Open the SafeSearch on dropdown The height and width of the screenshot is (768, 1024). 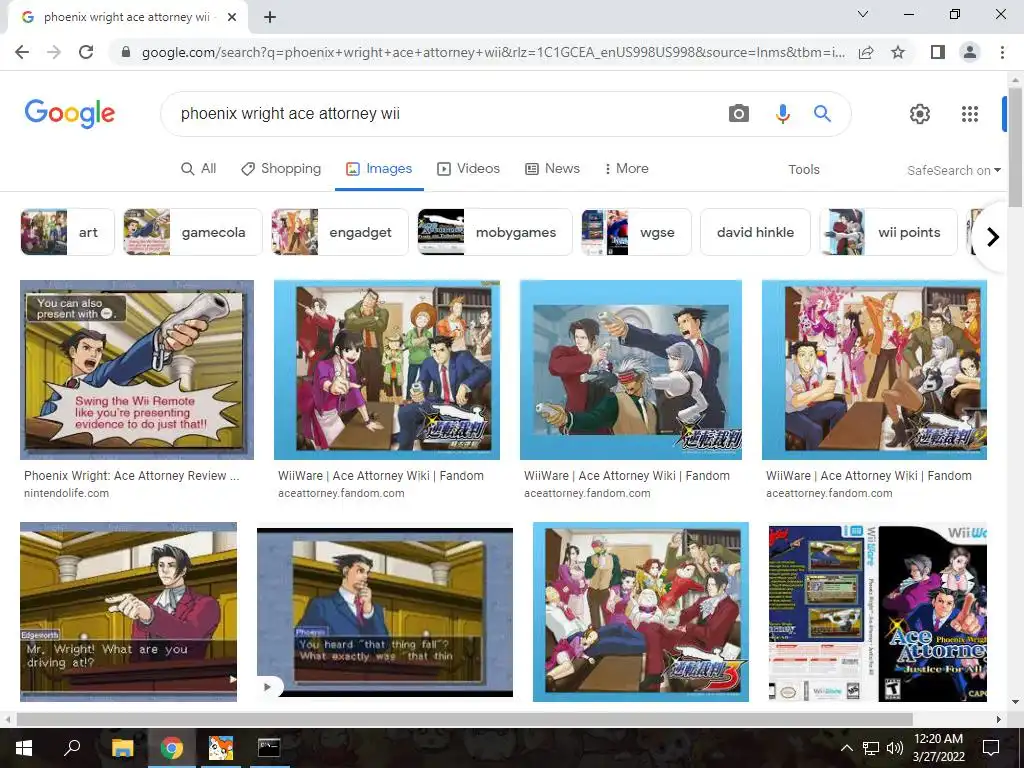953,170
